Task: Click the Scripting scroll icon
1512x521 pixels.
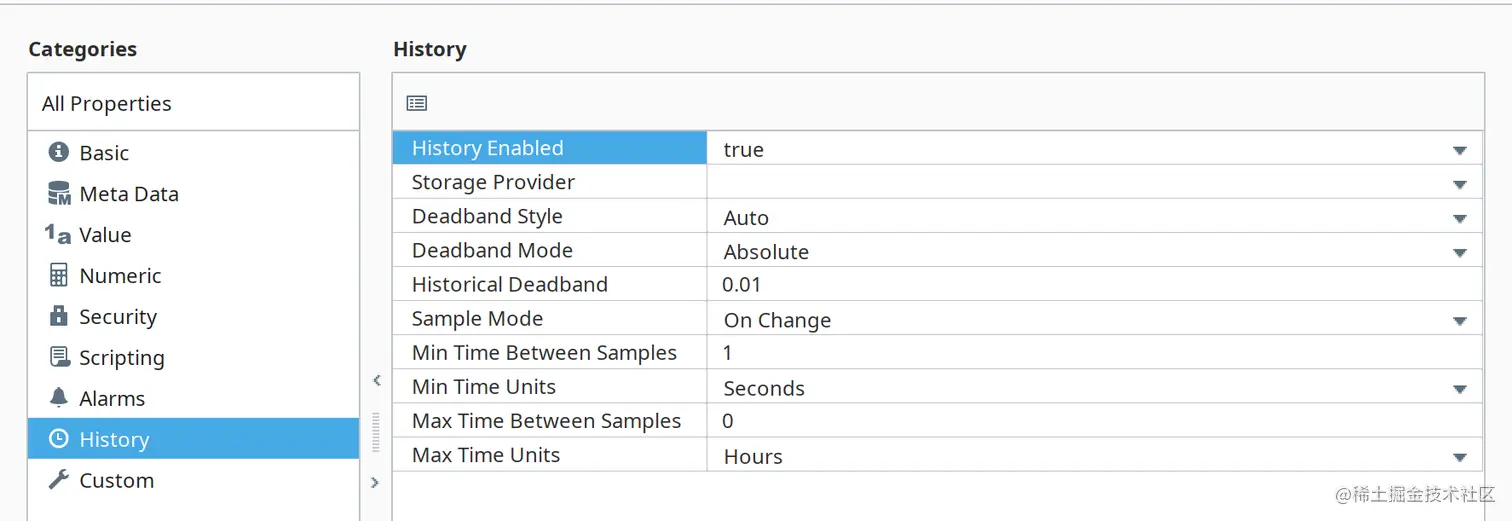Action: click(59, 358)
